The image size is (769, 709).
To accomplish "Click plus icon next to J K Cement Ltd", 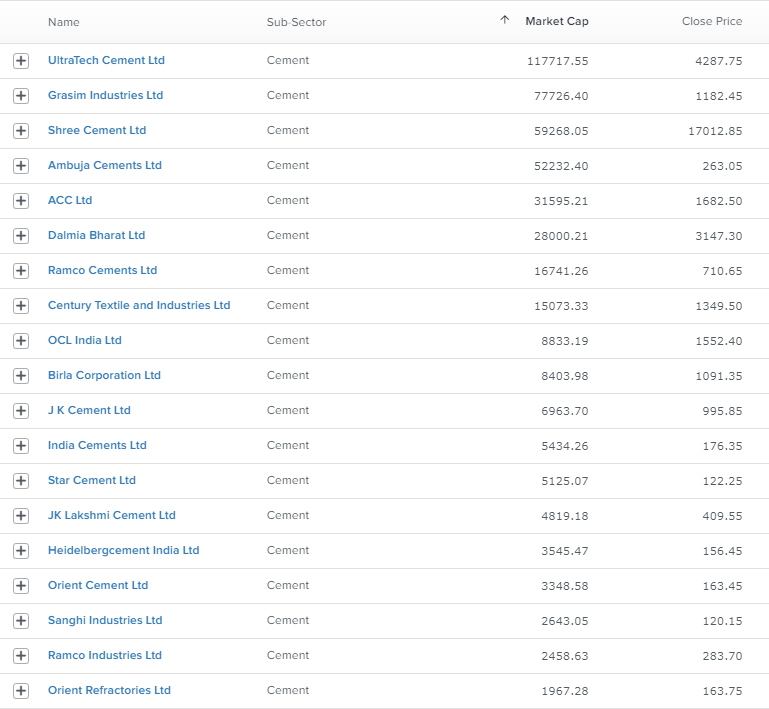I will click(21, 411).
